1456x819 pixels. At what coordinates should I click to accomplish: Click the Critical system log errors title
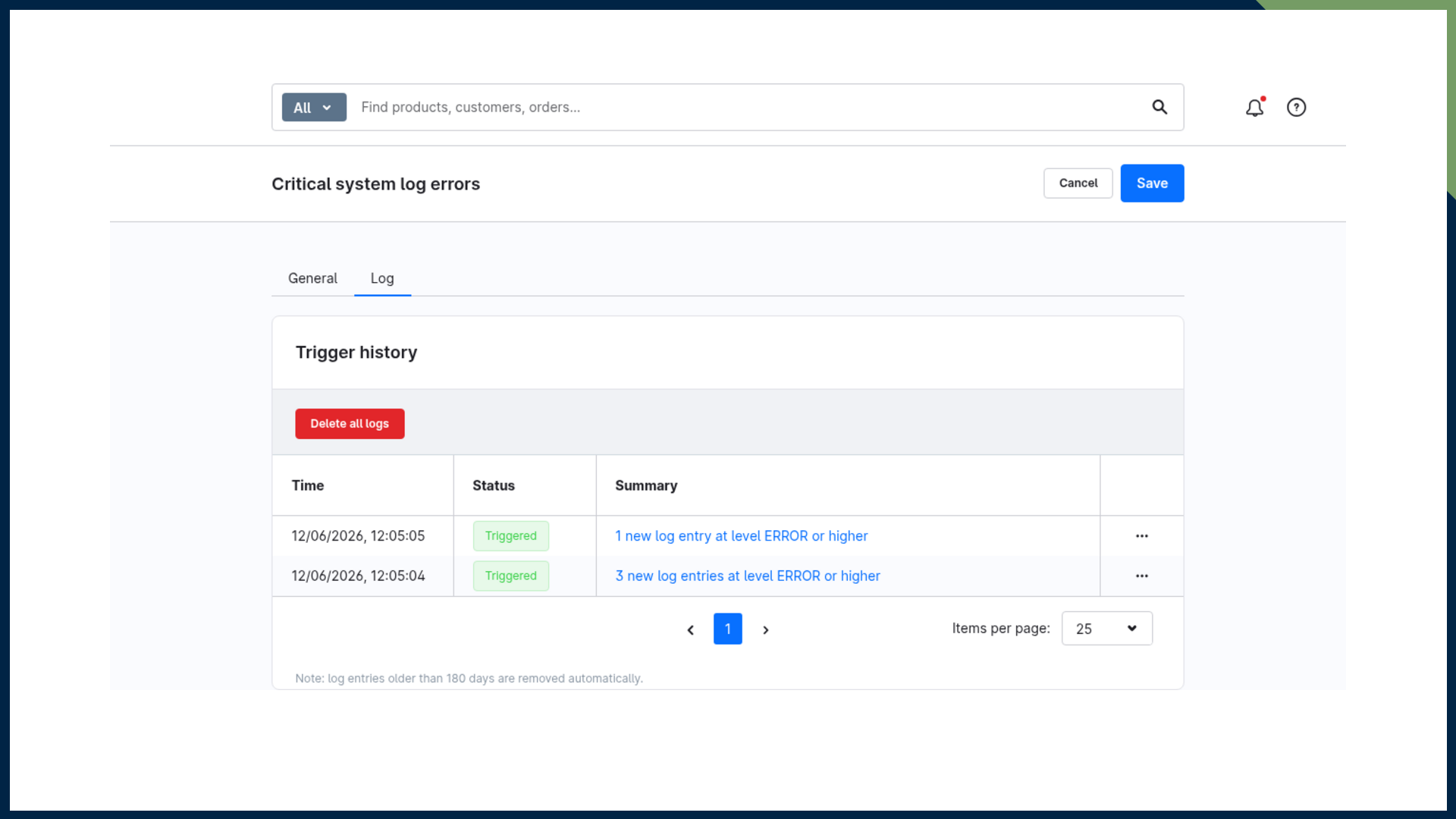click(375, 184)
